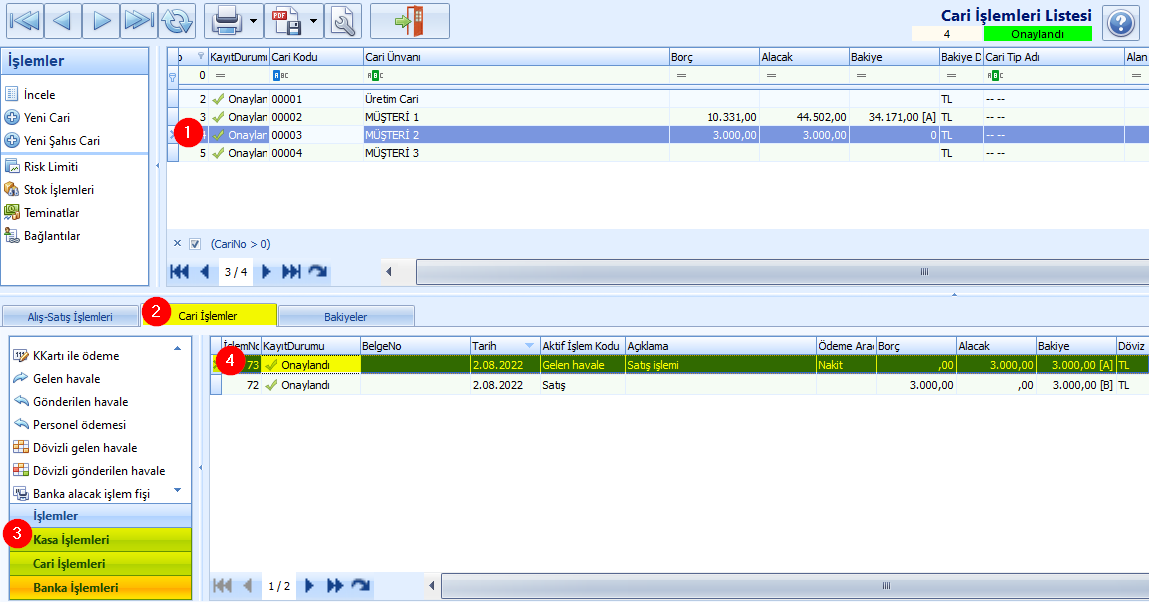
Task: Switch to the Cari İşlemler tab
Action: pos(209,316)
